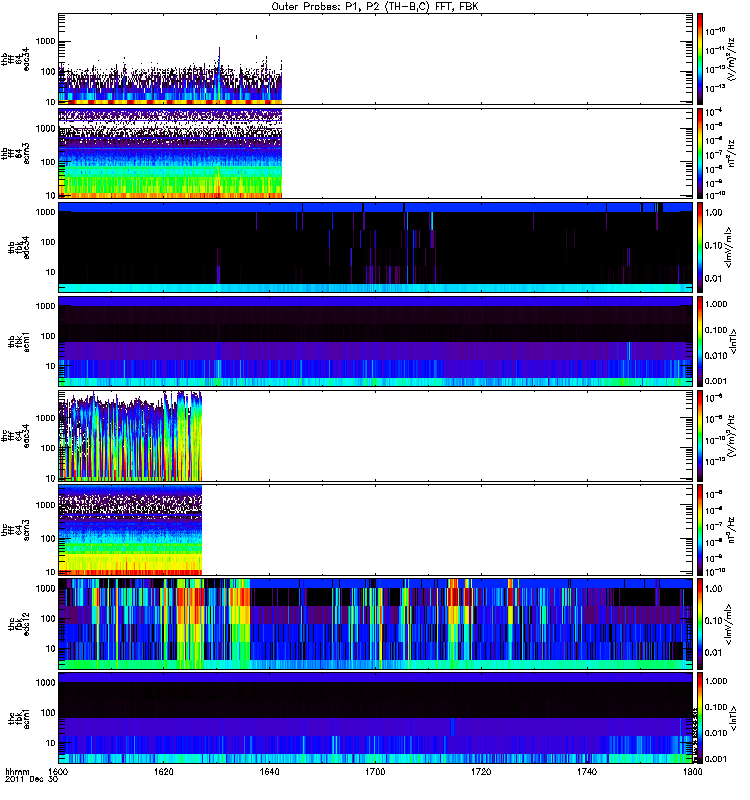Select the 1620 time axis label

click(164, 772)
